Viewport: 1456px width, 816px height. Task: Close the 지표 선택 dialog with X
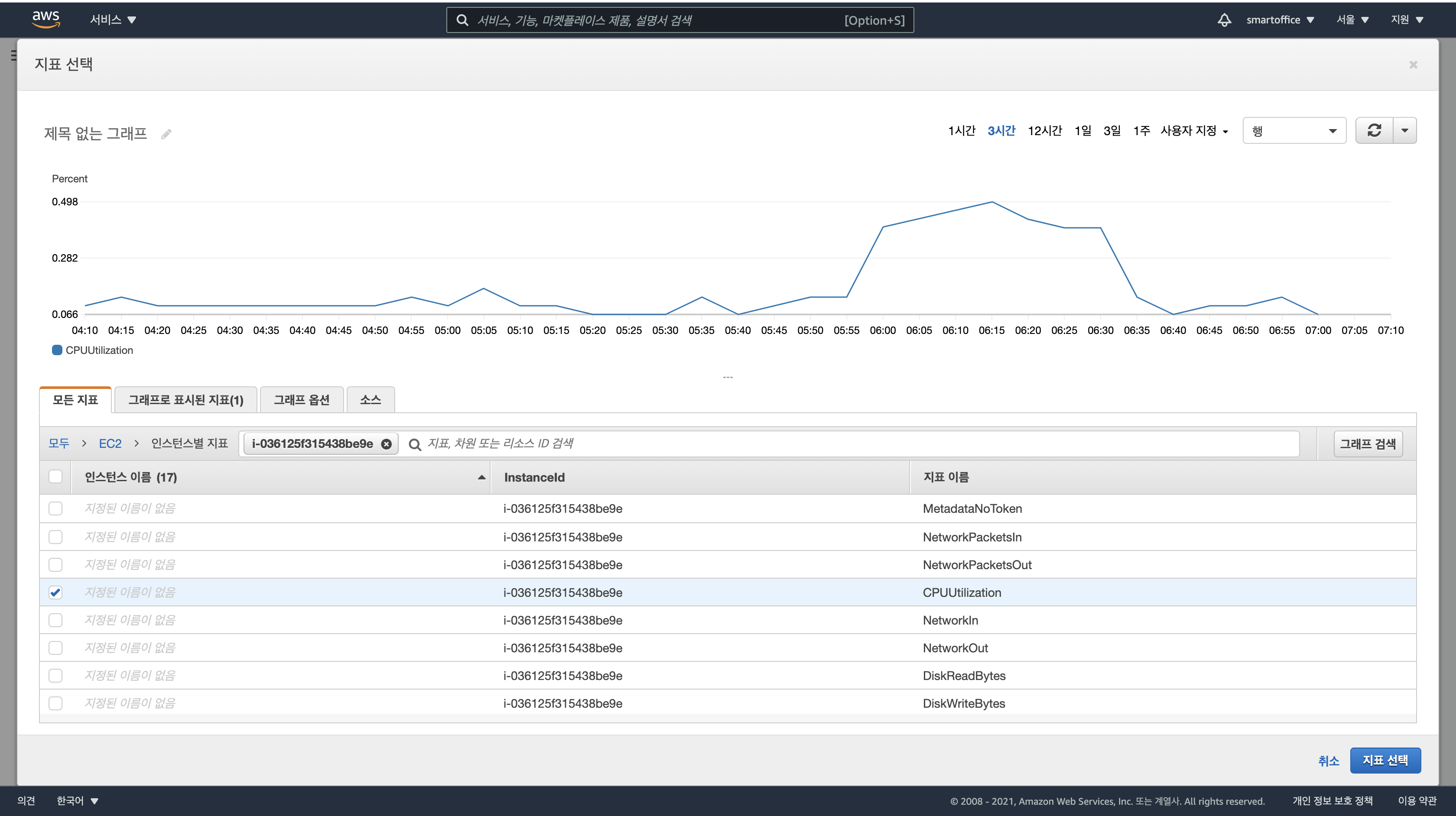[x=1413, y=65]
